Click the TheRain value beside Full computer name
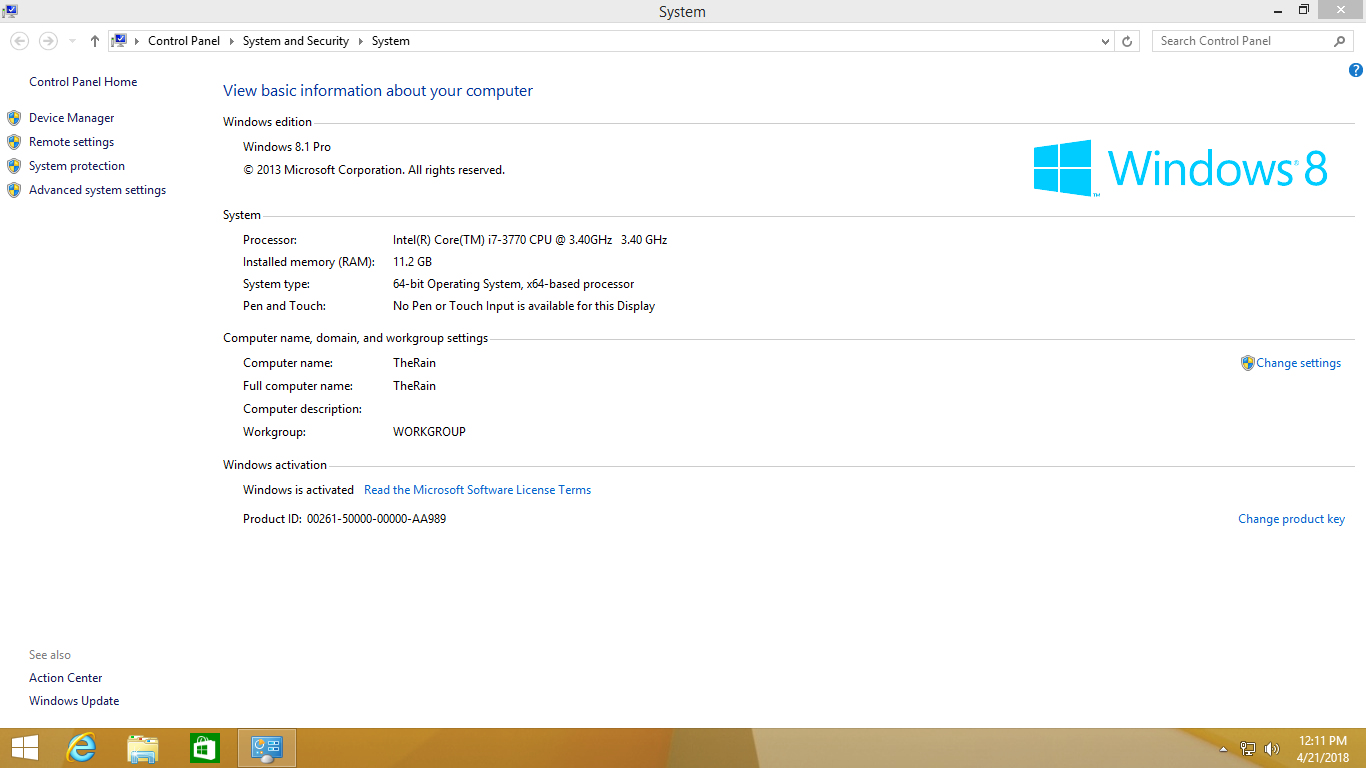 coord(414,386)
